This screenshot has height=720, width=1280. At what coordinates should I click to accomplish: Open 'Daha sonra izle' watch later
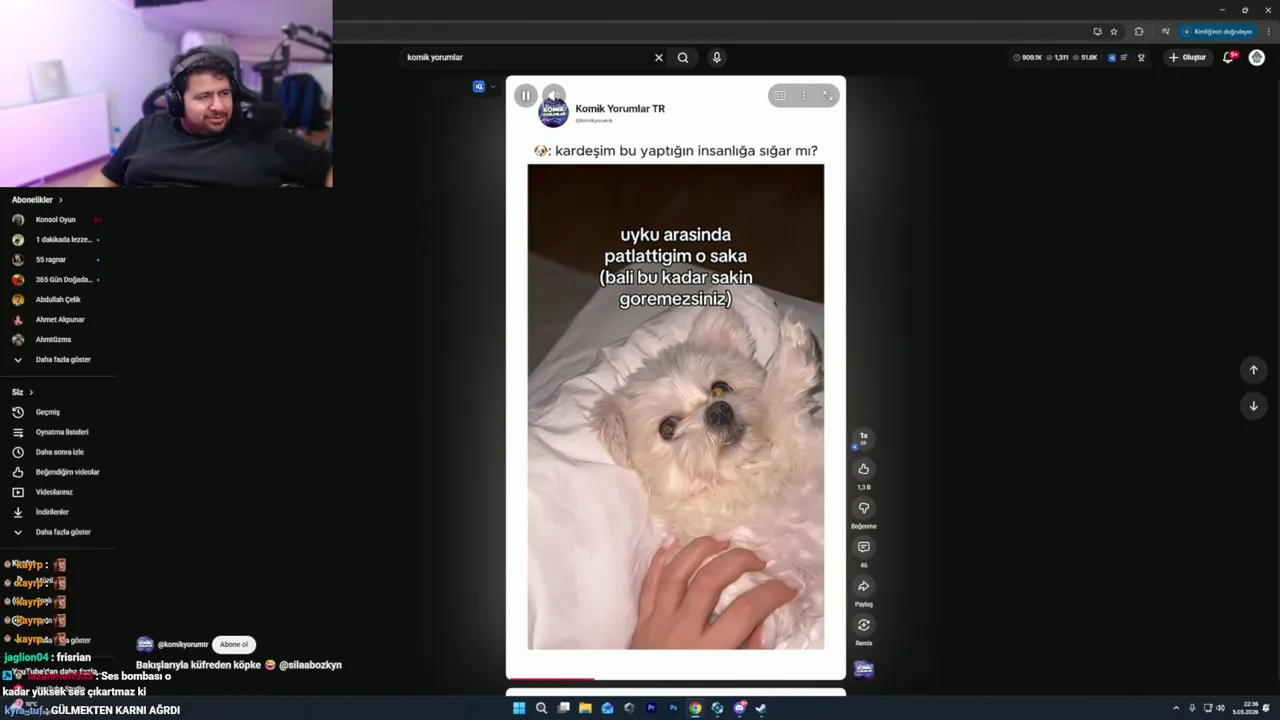[x=57, y=452]
